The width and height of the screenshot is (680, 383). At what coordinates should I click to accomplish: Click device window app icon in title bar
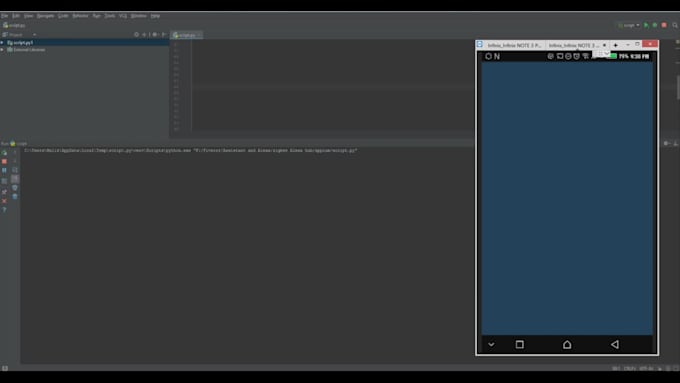click(x=480, y=45)
